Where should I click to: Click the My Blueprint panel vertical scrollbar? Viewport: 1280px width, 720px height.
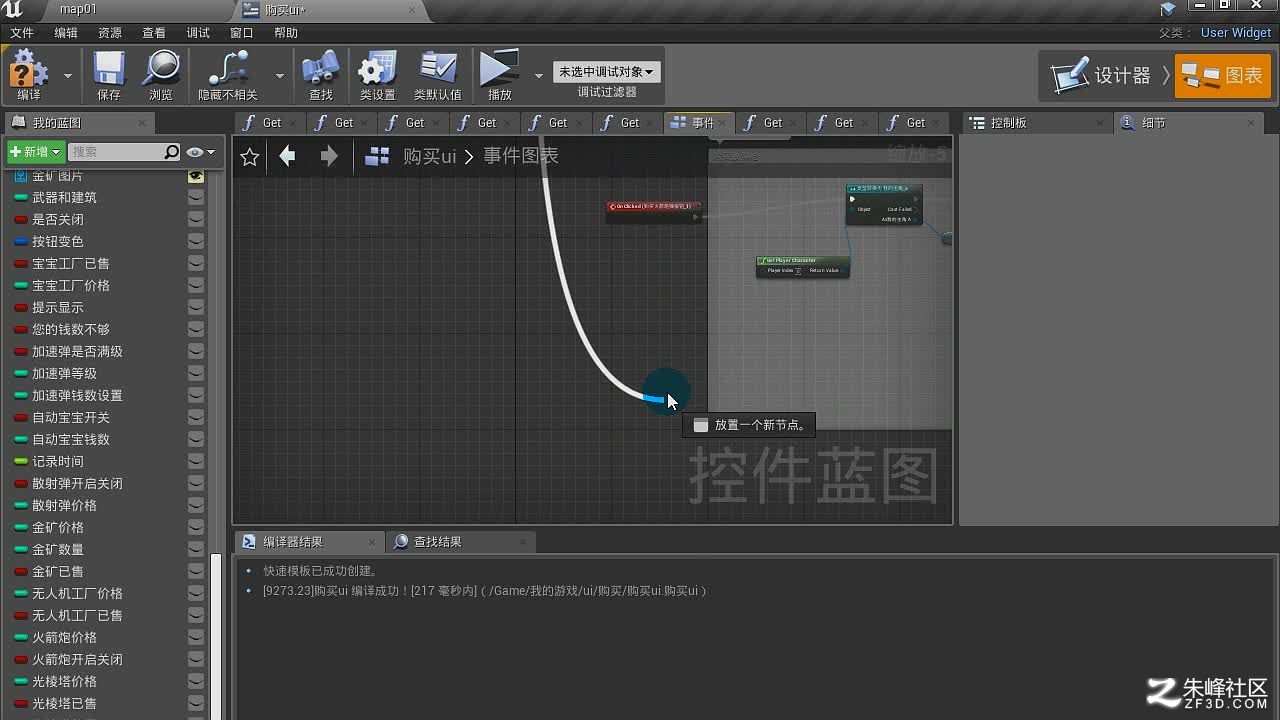pos(215,635)
